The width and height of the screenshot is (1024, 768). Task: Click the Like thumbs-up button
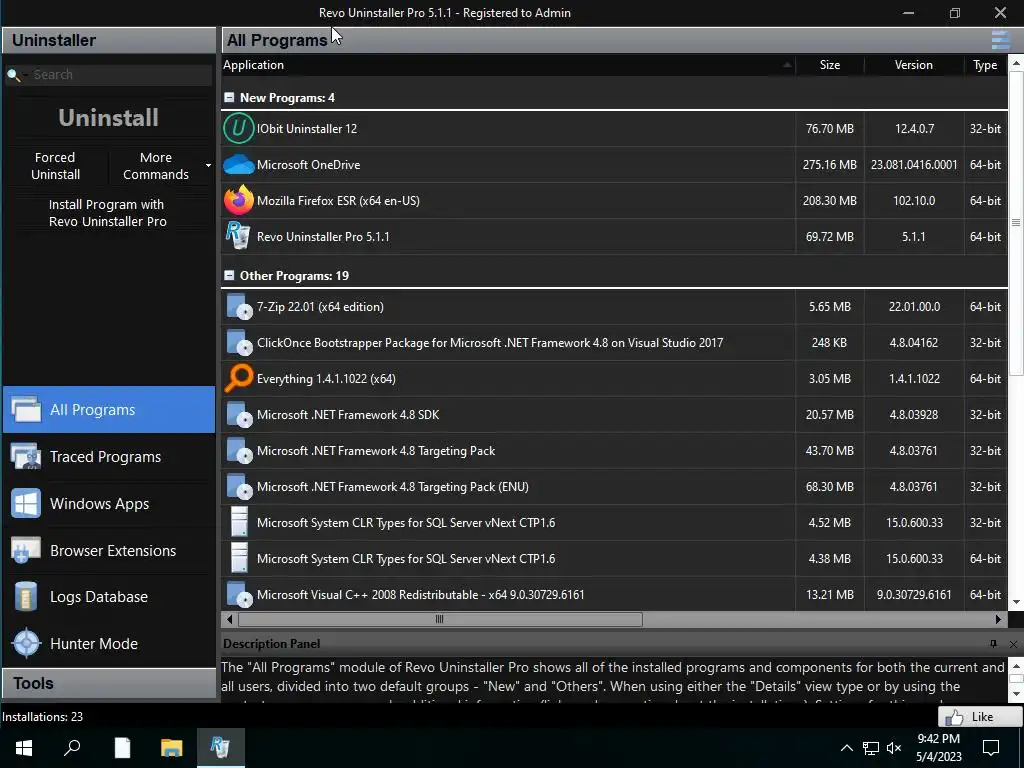pos(980,716)
